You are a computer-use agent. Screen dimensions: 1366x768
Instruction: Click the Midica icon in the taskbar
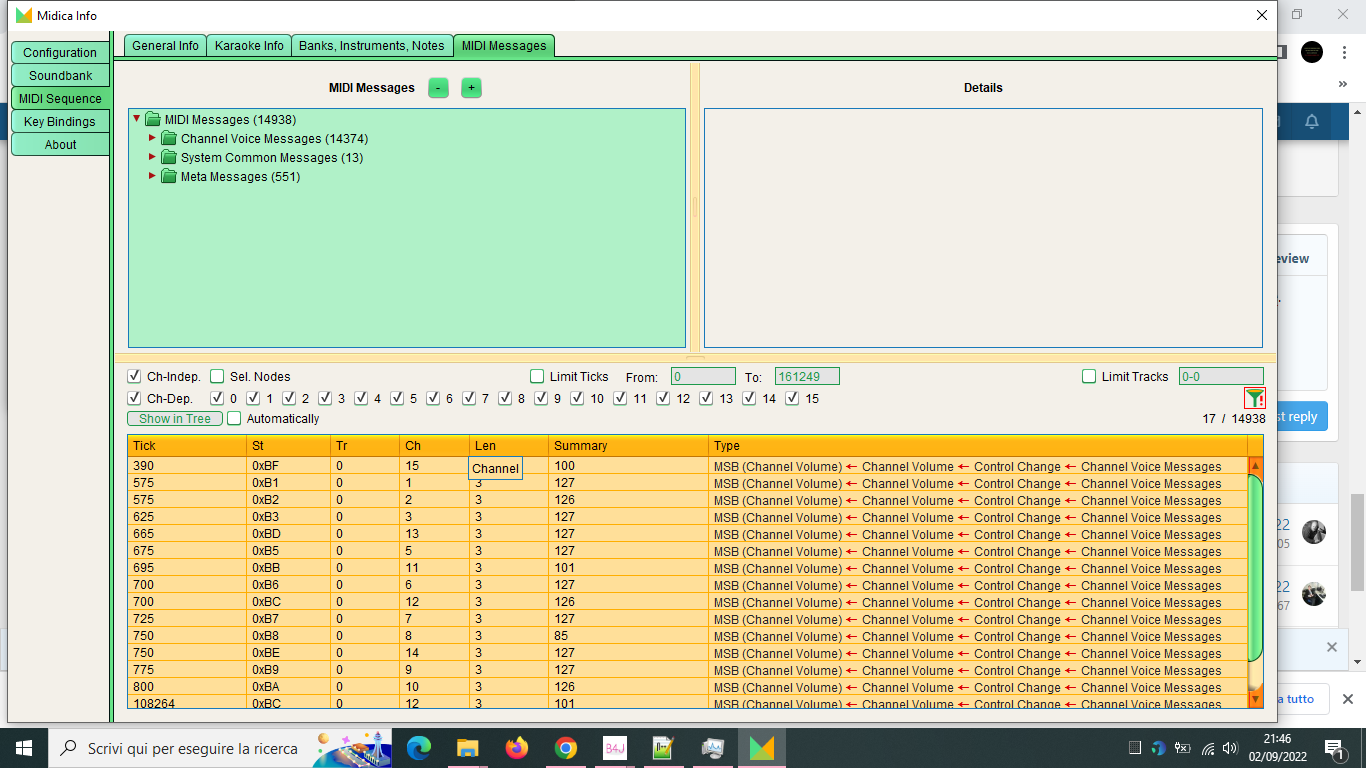point(761,748)
